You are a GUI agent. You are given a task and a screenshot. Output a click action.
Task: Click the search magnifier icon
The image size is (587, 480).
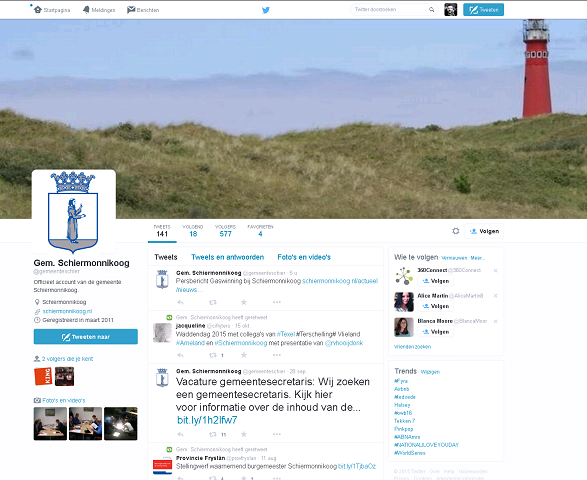(431, 10)
